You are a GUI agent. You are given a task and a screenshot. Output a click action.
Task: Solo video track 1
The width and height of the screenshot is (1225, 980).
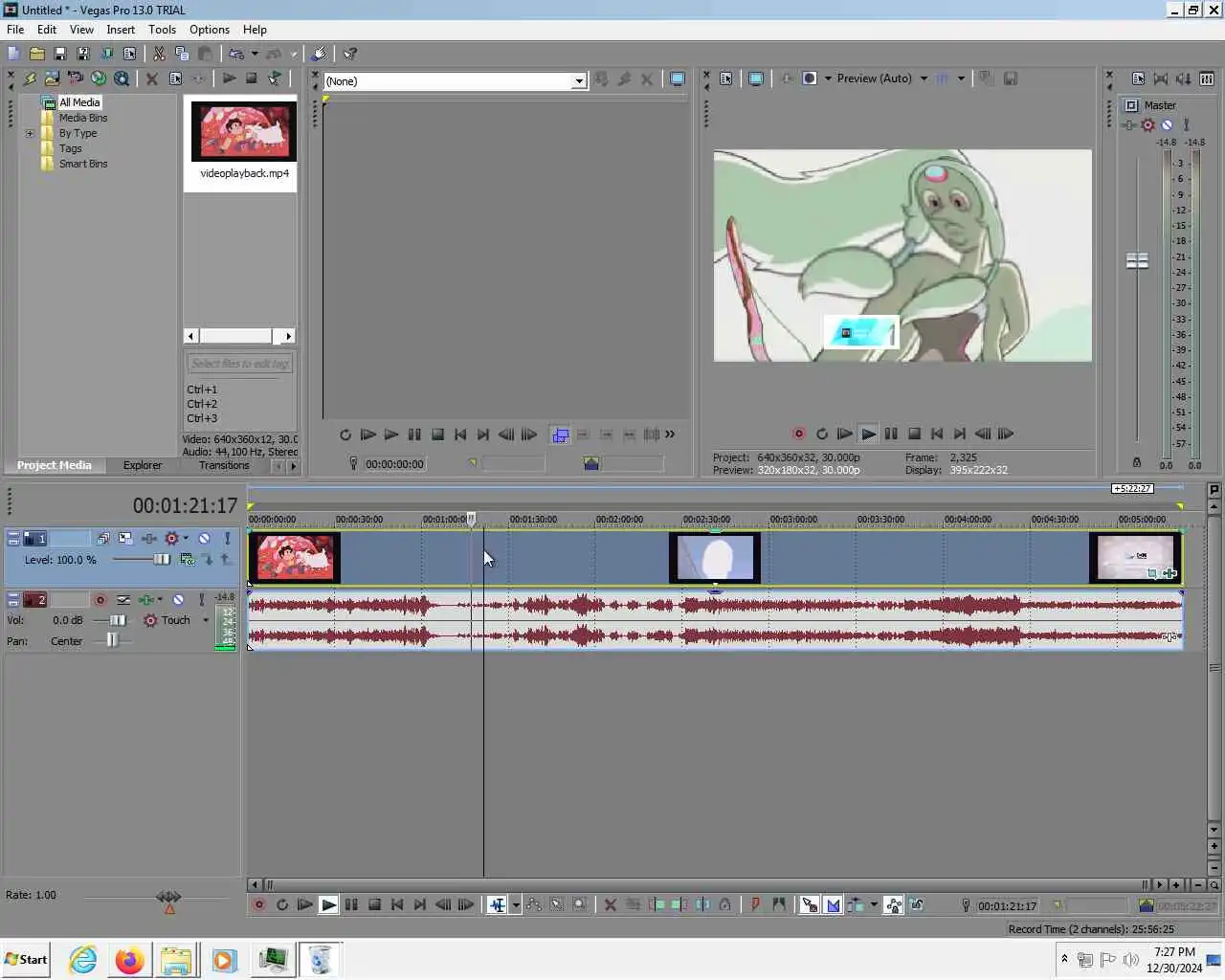point(227,539)
